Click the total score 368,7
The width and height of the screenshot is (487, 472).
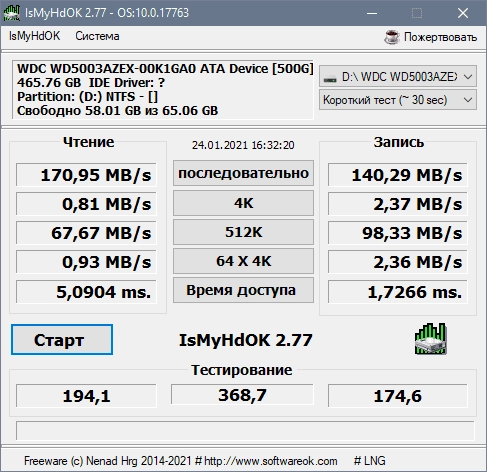(x=242, y=394)
